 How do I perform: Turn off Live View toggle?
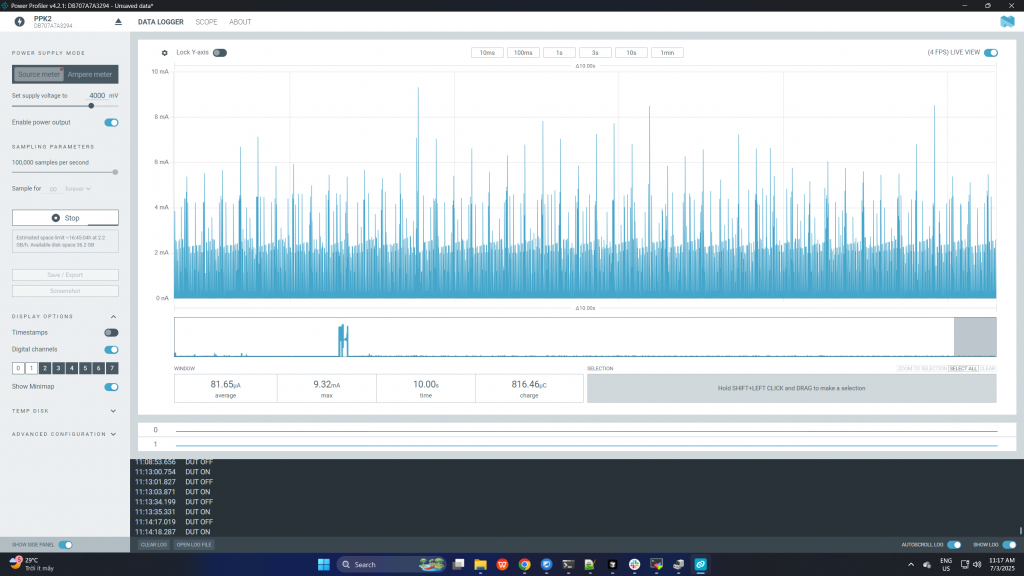[x=990, y=52]
